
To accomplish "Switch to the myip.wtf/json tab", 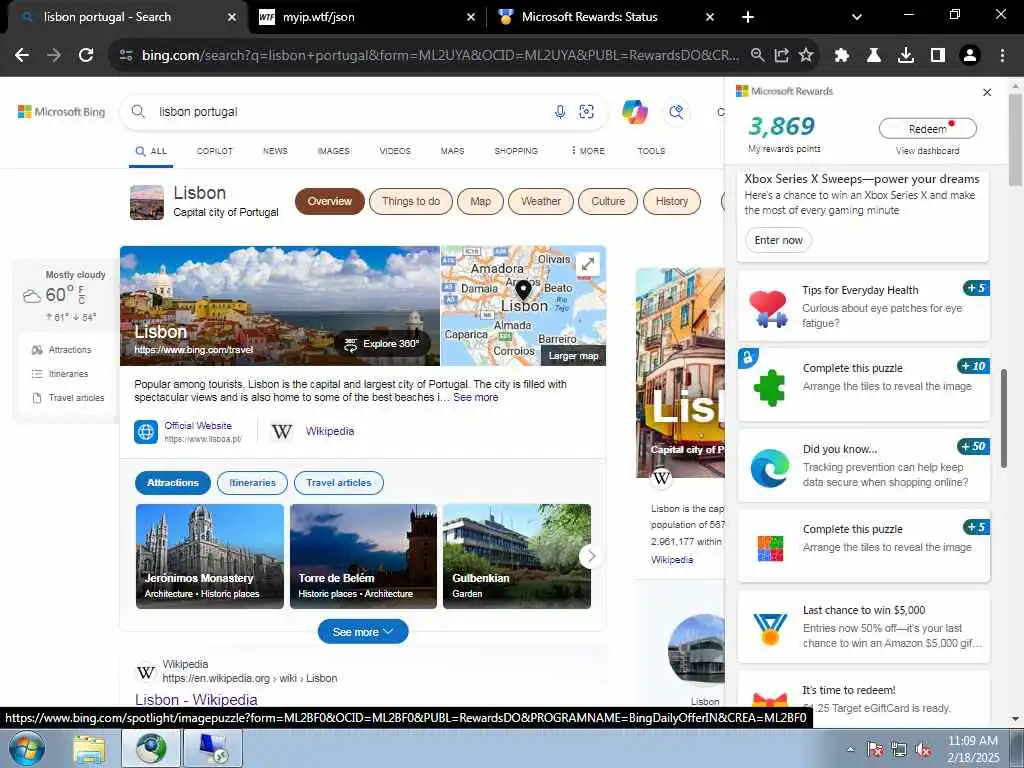I will click(x=368, y=17).
